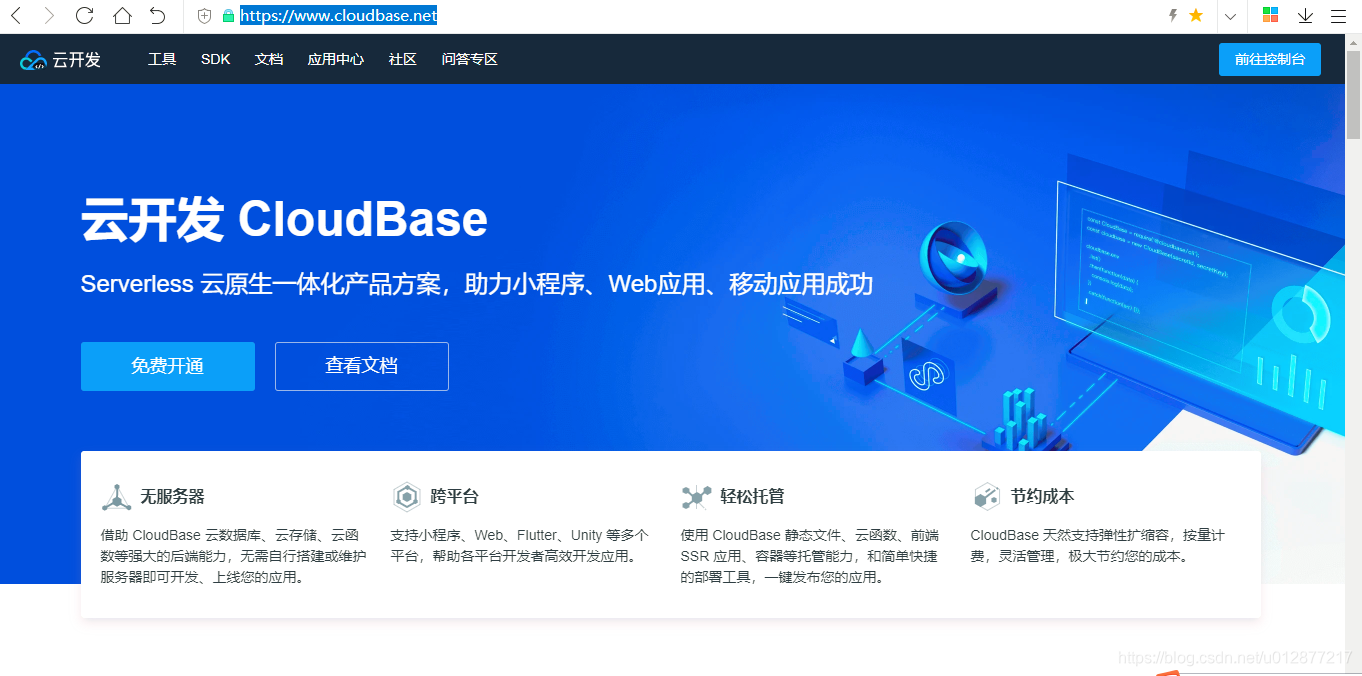
Task: Click the CloudBase cloud logo in navbar
Action: (32, 59)
